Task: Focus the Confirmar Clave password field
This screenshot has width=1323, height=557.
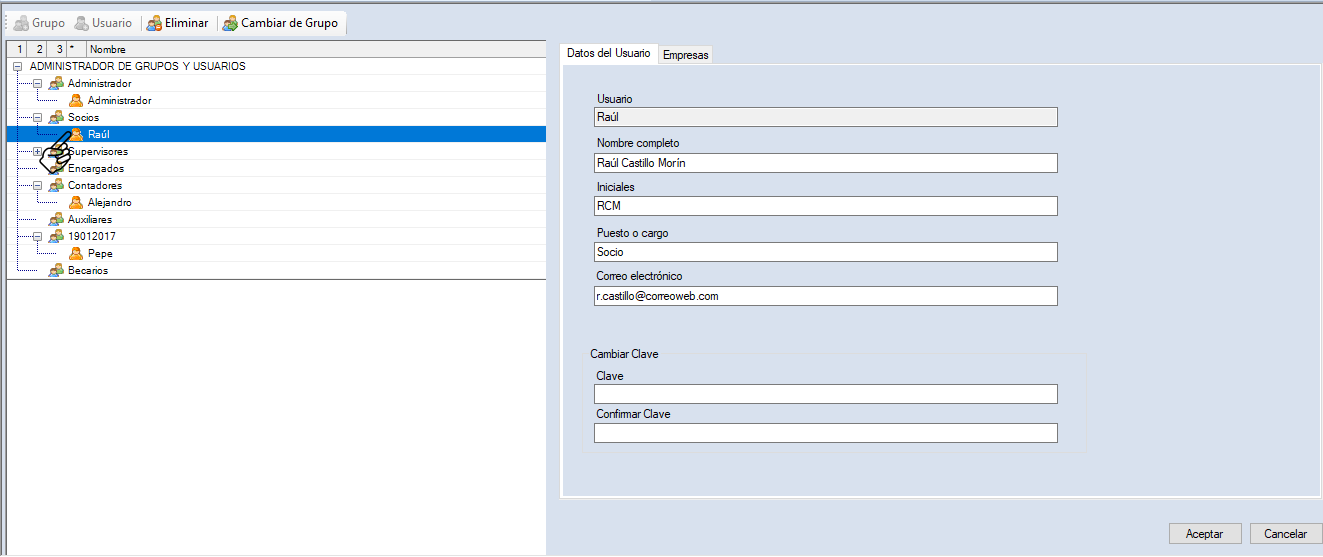Action: 825,433
